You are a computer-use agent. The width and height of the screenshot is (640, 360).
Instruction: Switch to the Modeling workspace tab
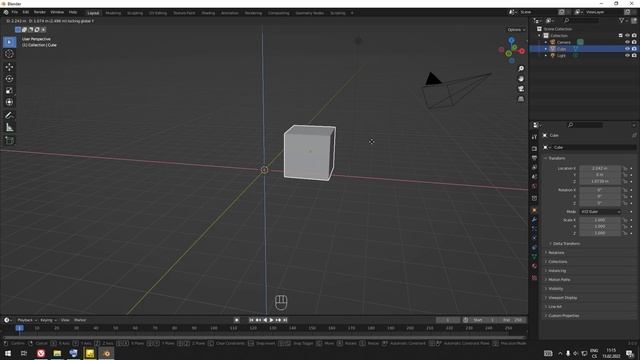click(113, 13)
